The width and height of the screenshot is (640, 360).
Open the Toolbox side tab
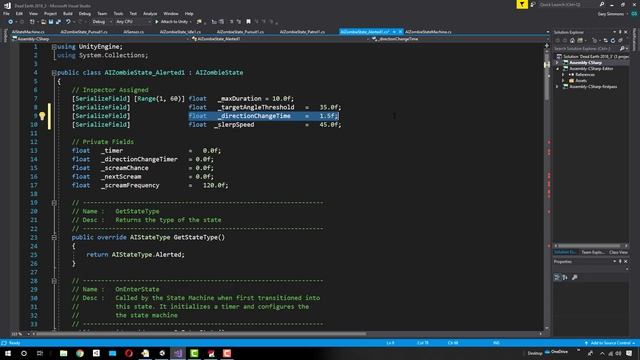5,36
